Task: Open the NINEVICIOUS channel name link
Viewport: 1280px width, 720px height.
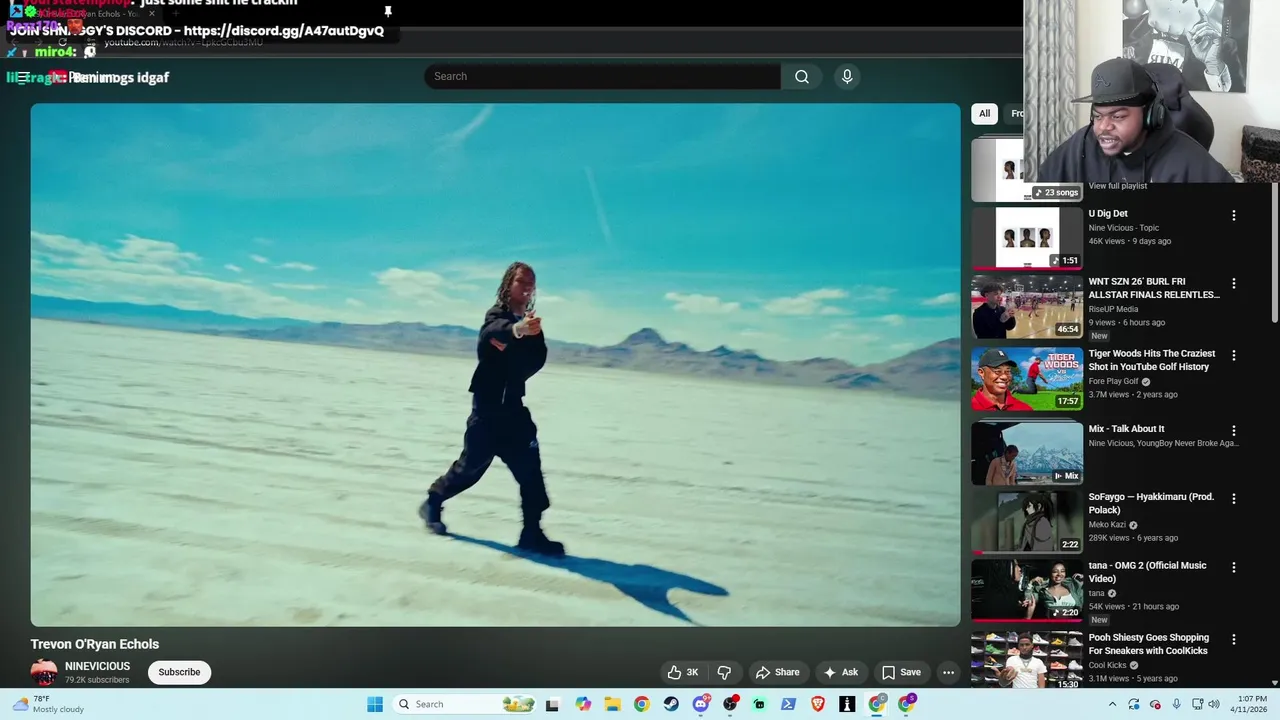Action: (x=97, y=666)
